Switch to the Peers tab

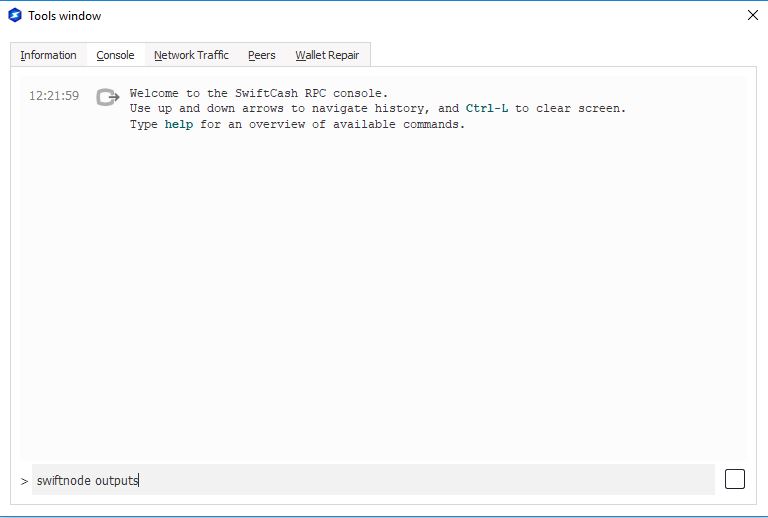262,55
